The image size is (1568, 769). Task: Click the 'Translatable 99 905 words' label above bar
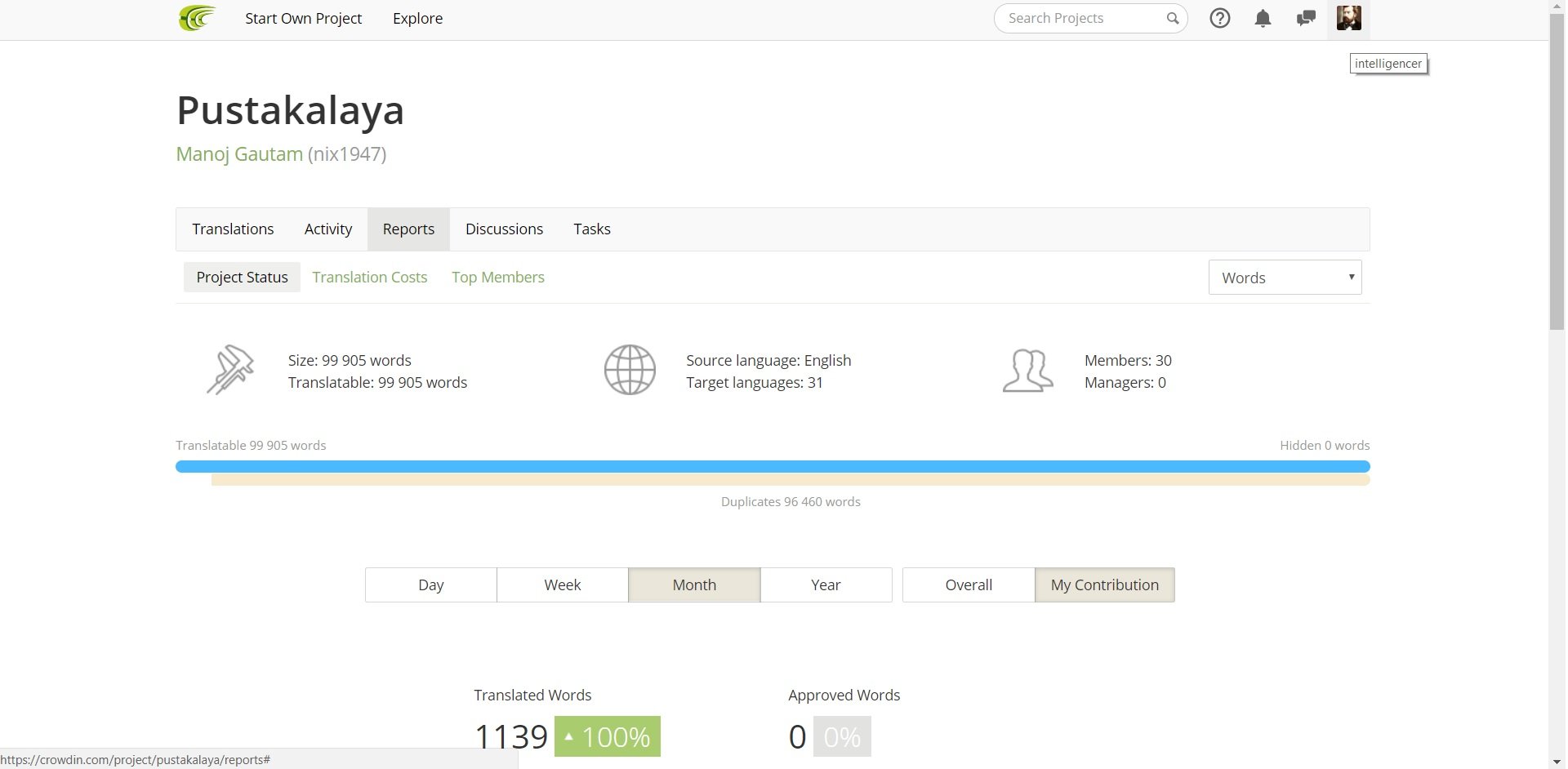pos(251,446)
